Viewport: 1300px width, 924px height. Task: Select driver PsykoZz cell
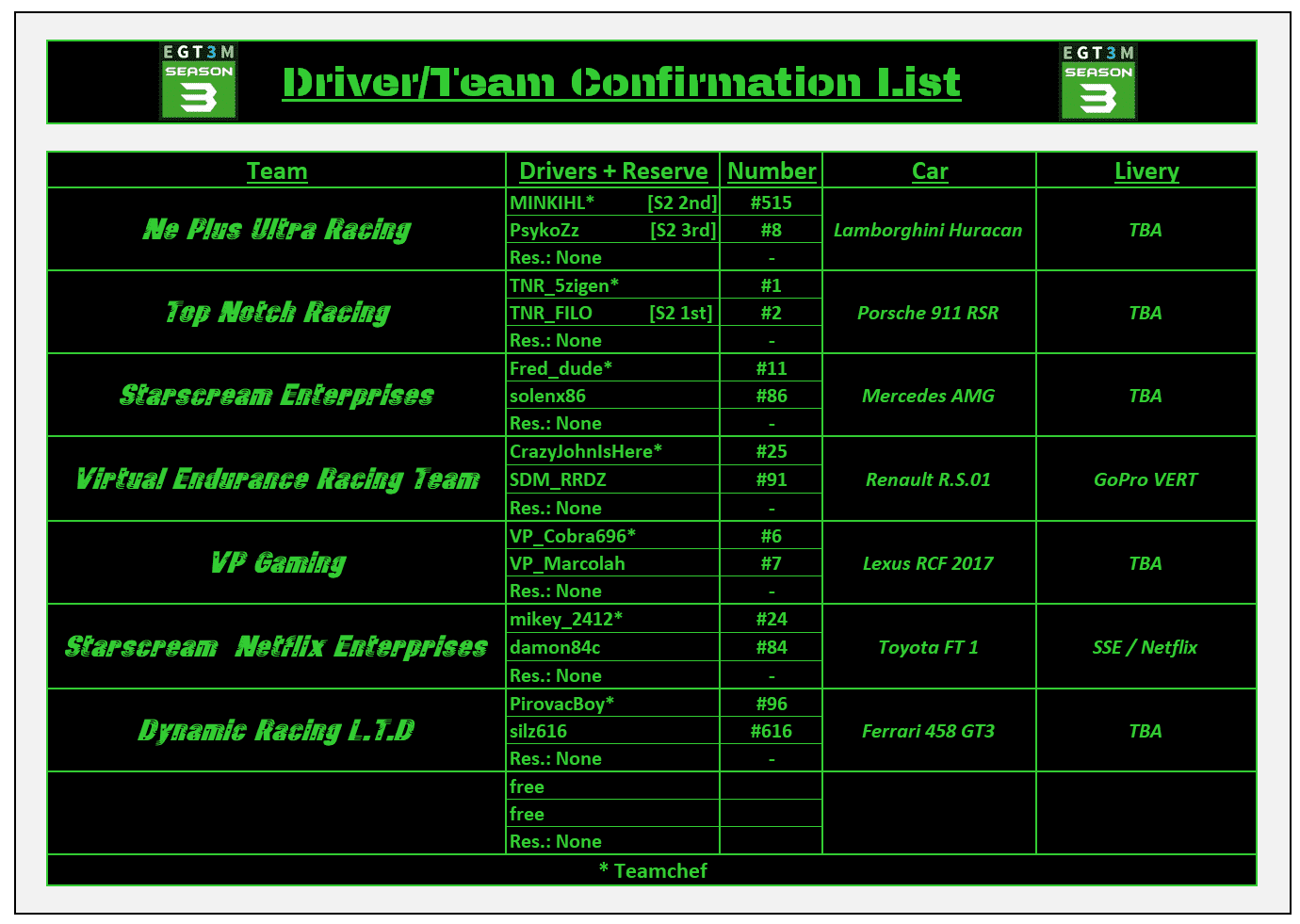coord(613,230)
